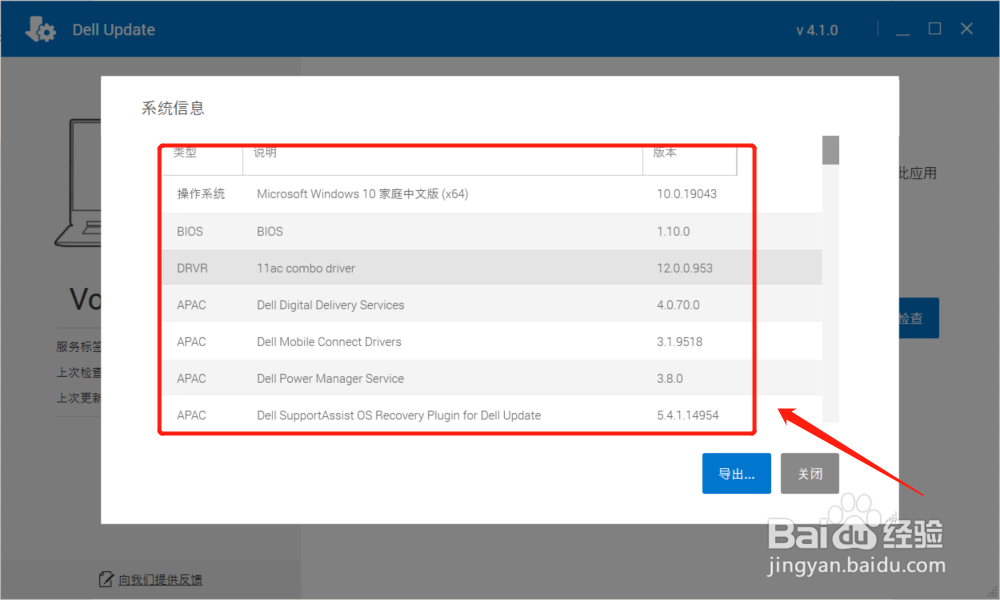Open the 向我们提供反馈 feedback link

(x=160, y=580)
